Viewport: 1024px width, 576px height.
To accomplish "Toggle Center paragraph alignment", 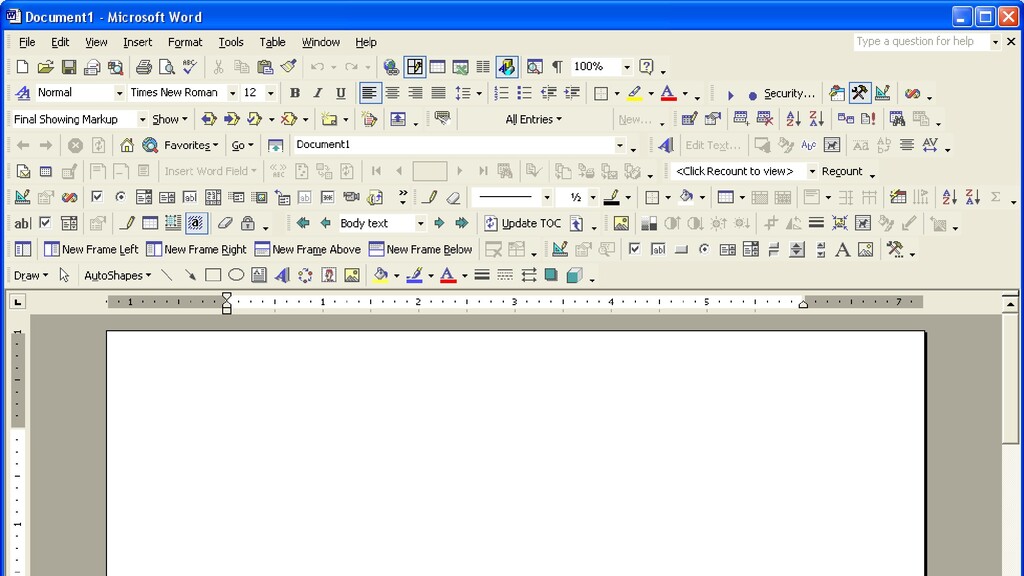I will (x=392, y=93).
